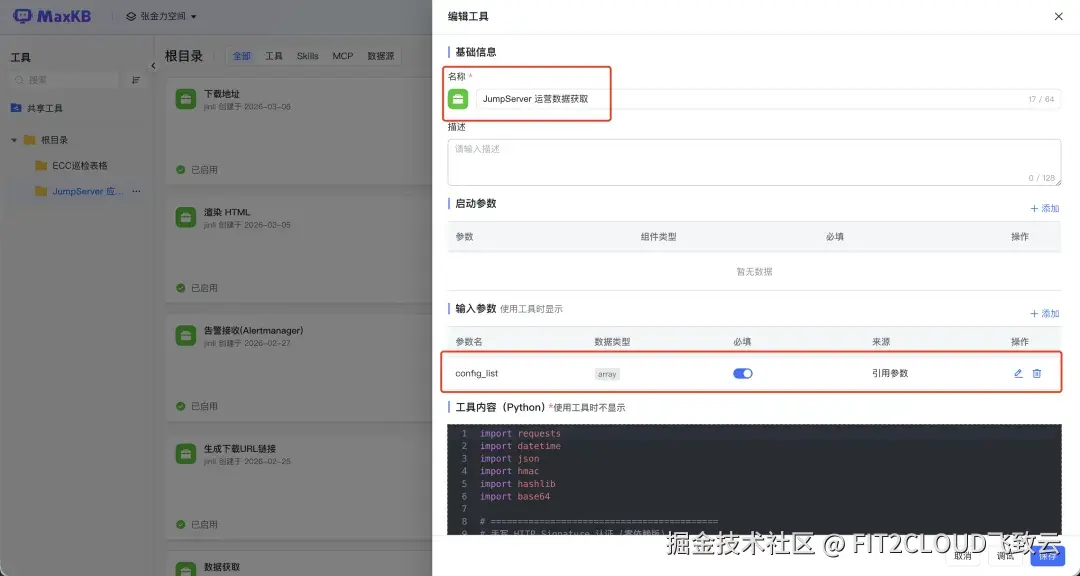The width and height of the screenshot is (1080, 576).
Task: Click the 生成下载URL链接 card title
Action: coord(240,449)
